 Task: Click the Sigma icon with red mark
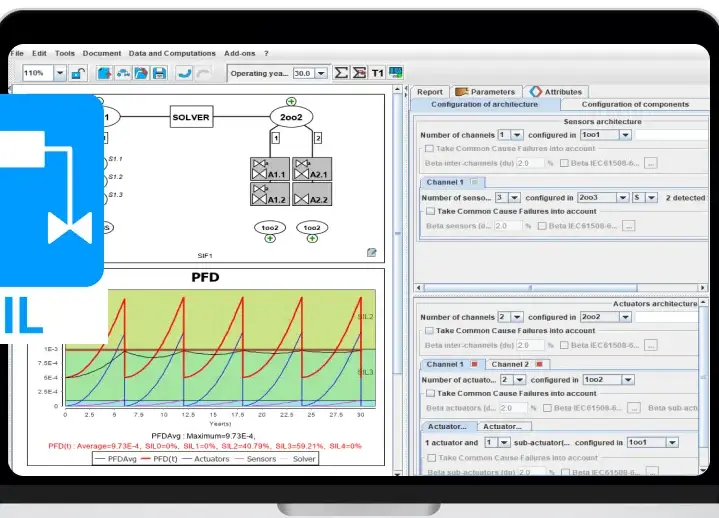[x=359, y=73]
